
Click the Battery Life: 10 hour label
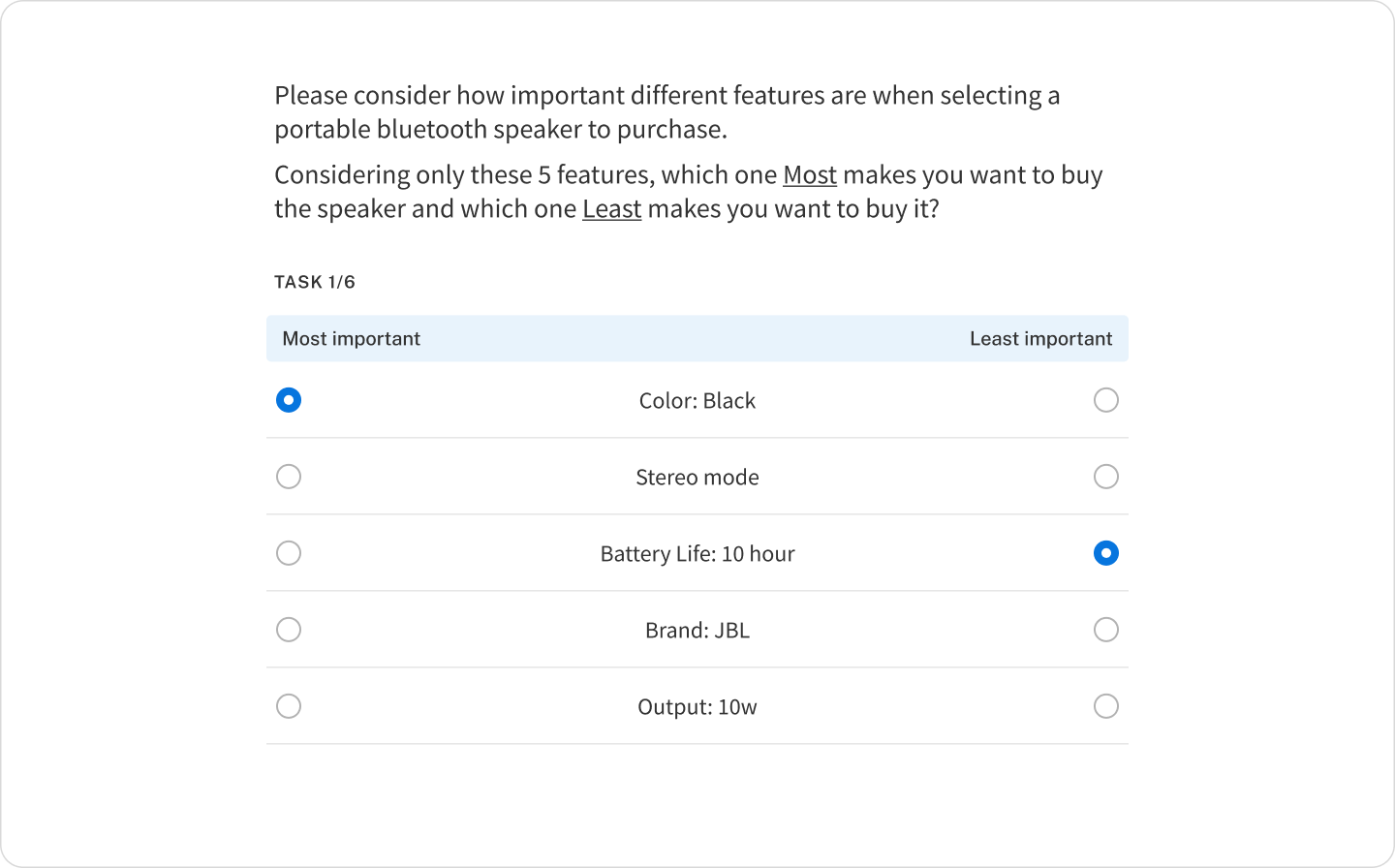(x=697, y=554)
